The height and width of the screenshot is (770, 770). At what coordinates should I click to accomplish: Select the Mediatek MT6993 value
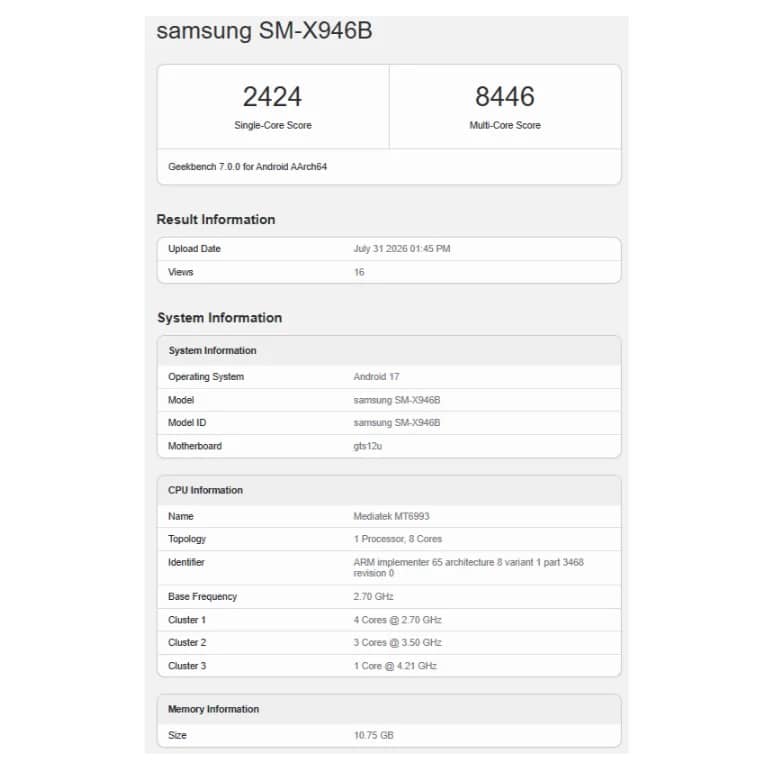point(391,516)
